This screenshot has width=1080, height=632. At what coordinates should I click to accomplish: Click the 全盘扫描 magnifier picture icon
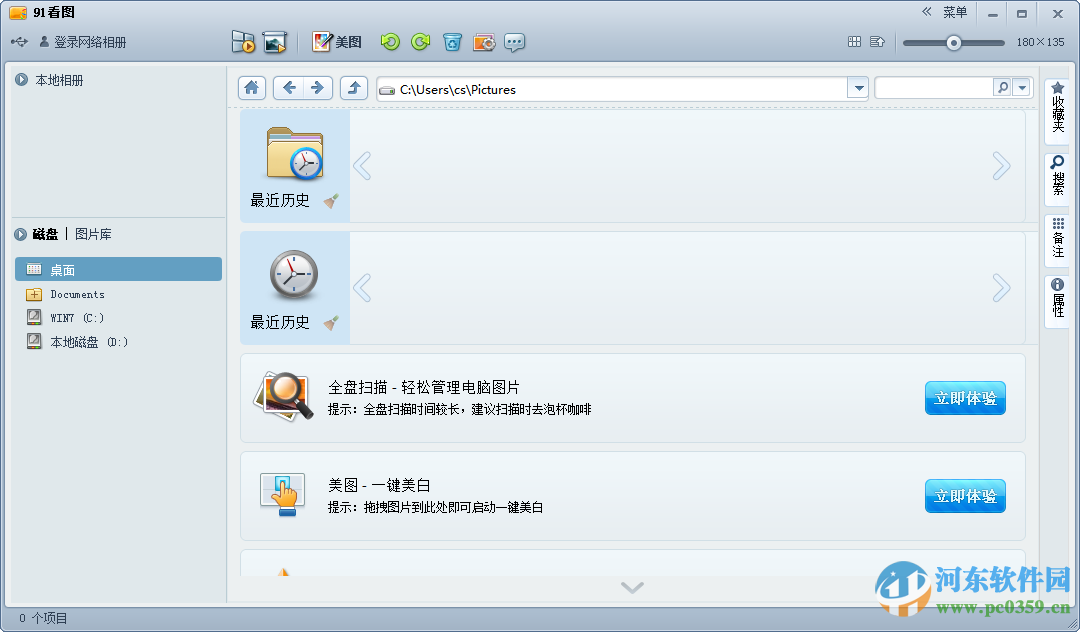pos(284,397)
